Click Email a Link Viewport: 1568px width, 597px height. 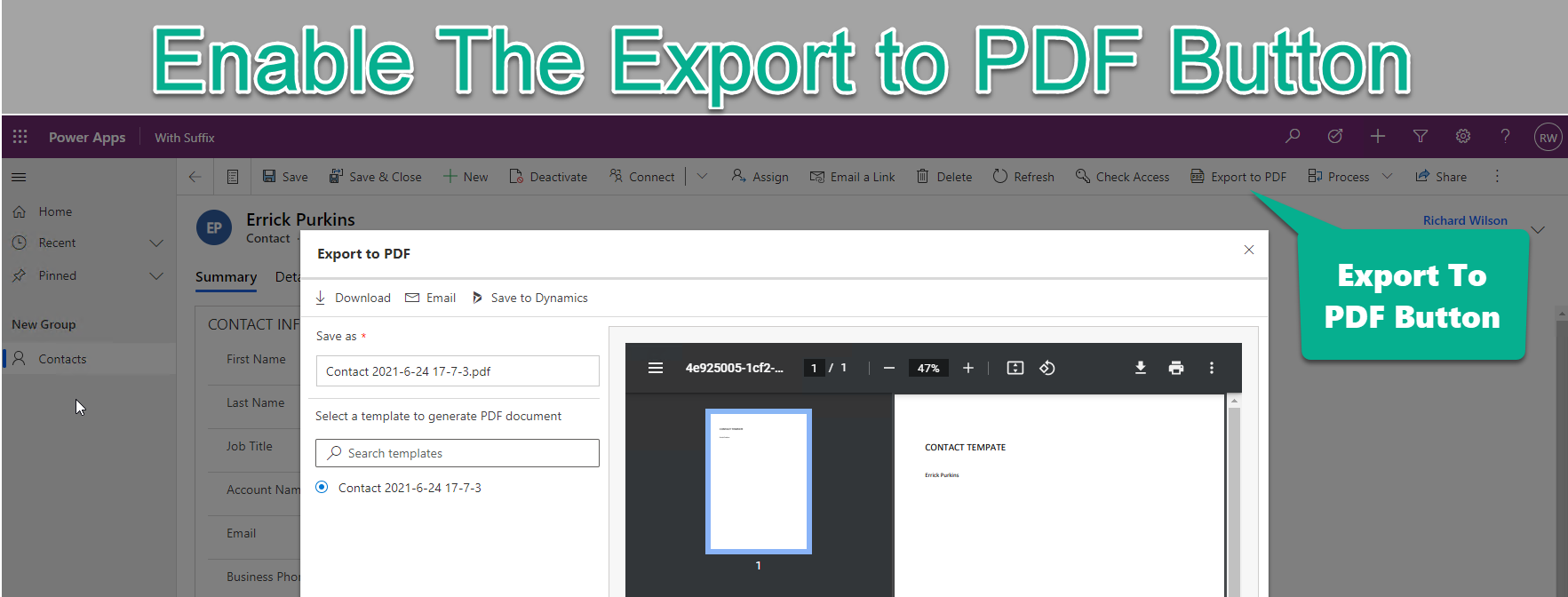(x=852, y=177)
